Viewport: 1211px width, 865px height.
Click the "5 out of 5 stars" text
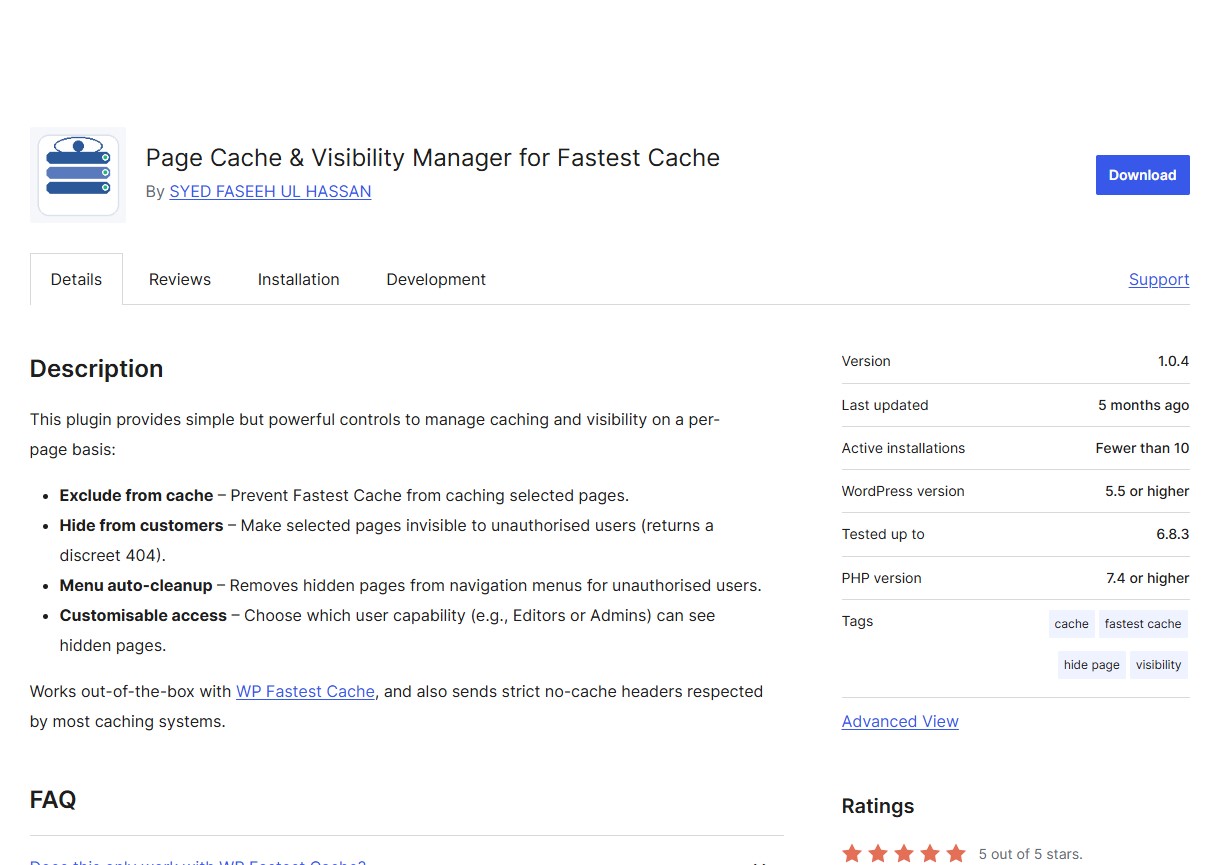click(x=1030, y=854)
